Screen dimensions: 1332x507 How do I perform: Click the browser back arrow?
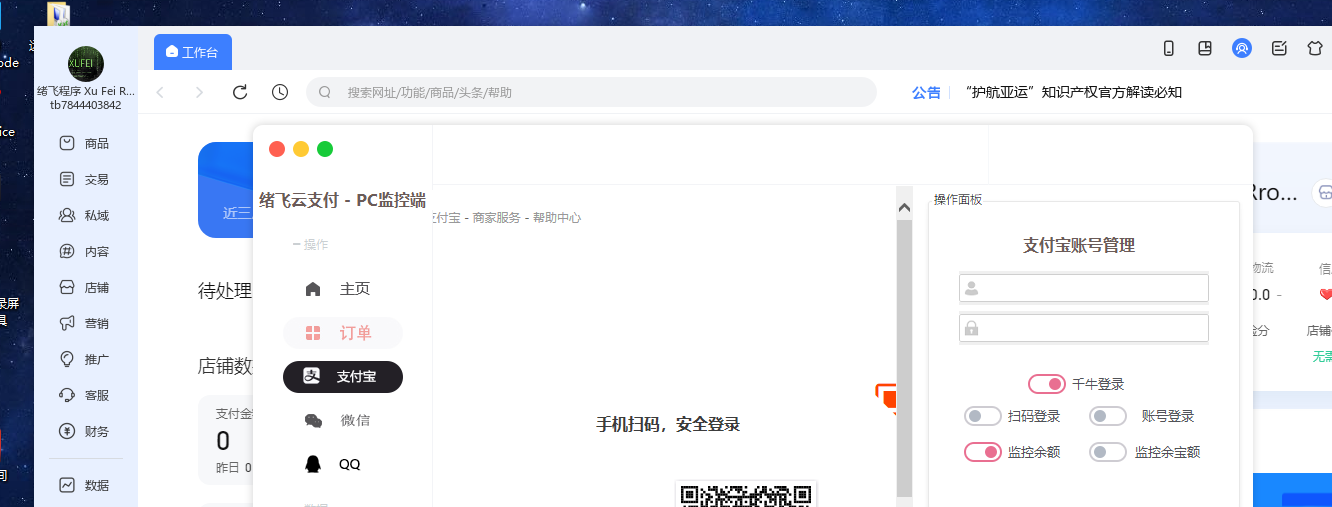click(160, 92)
